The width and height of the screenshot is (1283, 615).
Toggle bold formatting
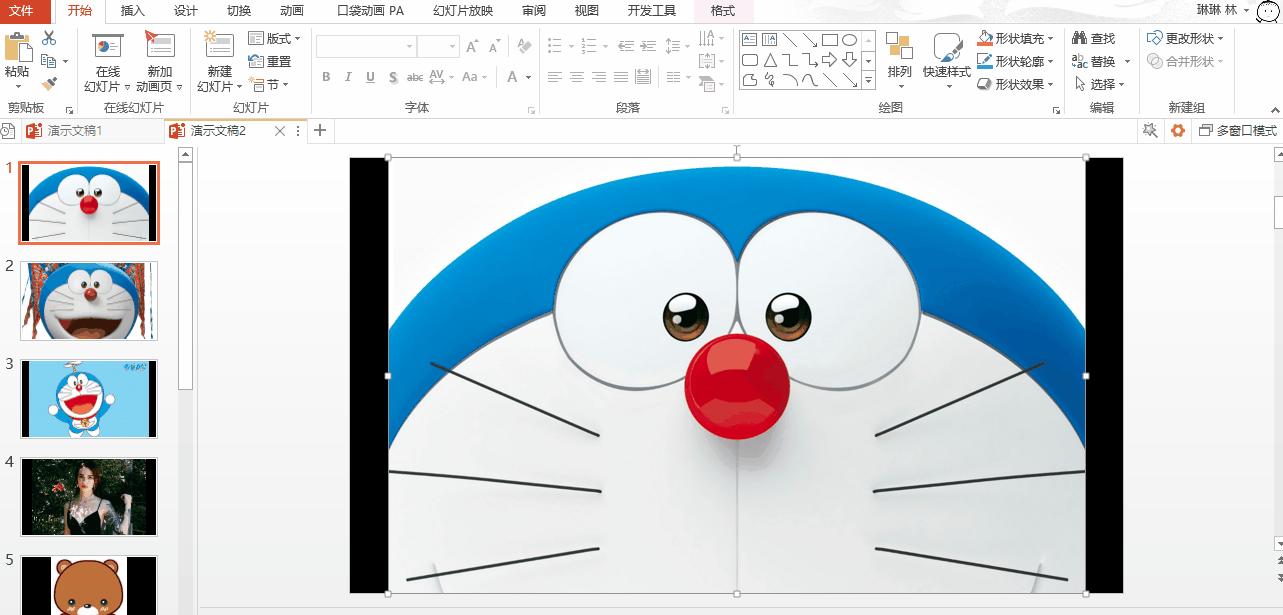[325, 75]
